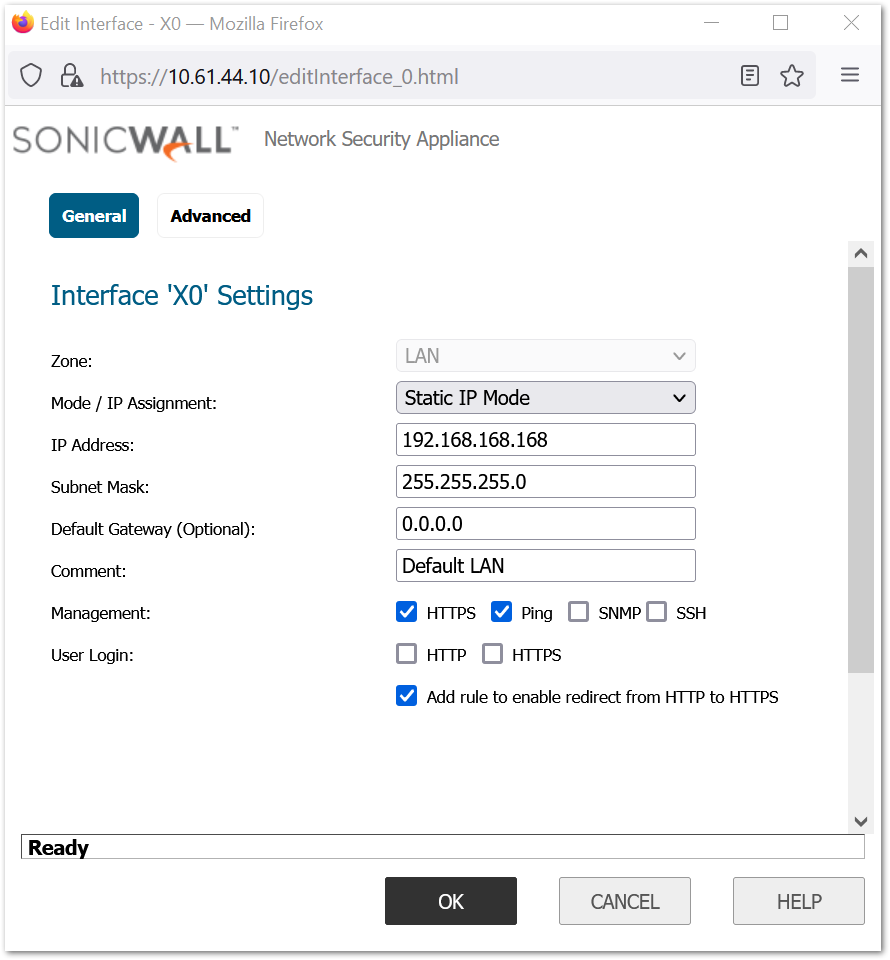
Task: Click the CANCEL button
Action: (x=624, y=901)
